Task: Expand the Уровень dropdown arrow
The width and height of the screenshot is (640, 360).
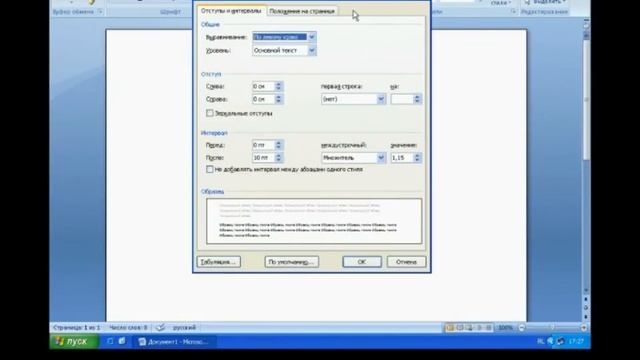Action: coord(311,51)
